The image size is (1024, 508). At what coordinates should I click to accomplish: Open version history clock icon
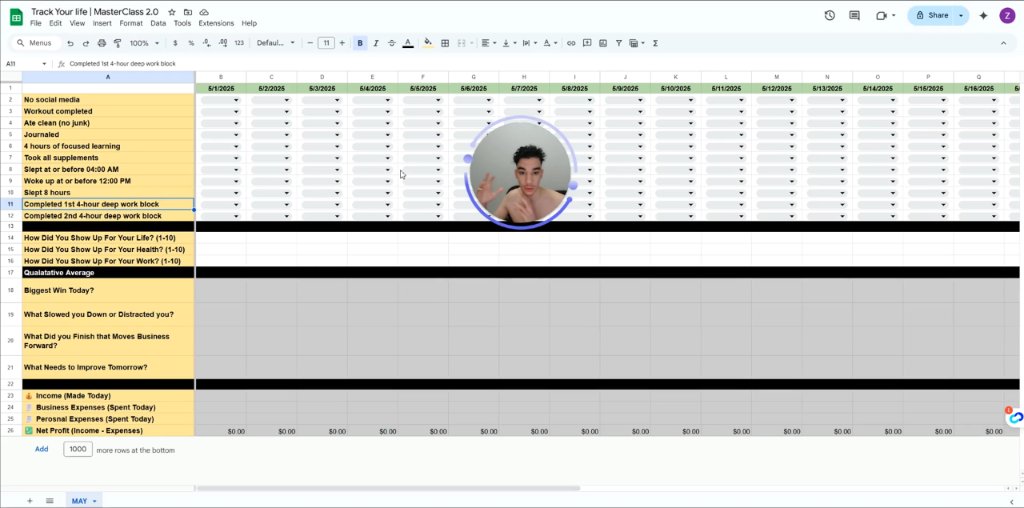[829, 15]
